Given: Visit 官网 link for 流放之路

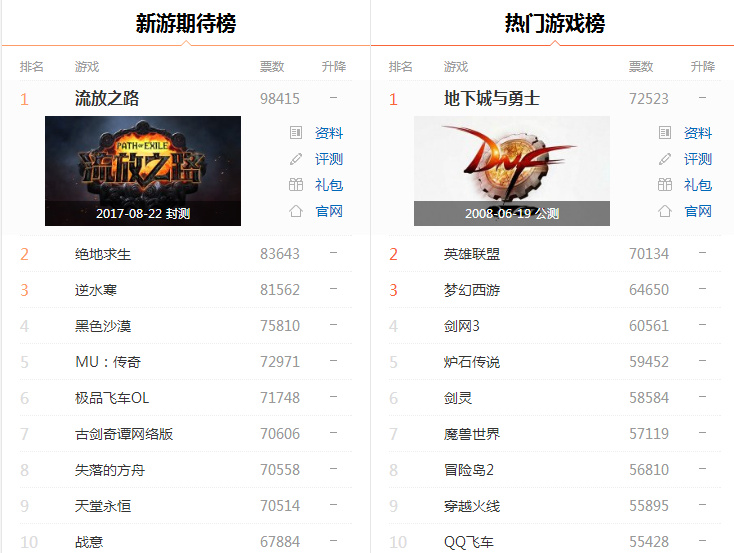Looking at the screenshot, I should click(x=329, y=211).
